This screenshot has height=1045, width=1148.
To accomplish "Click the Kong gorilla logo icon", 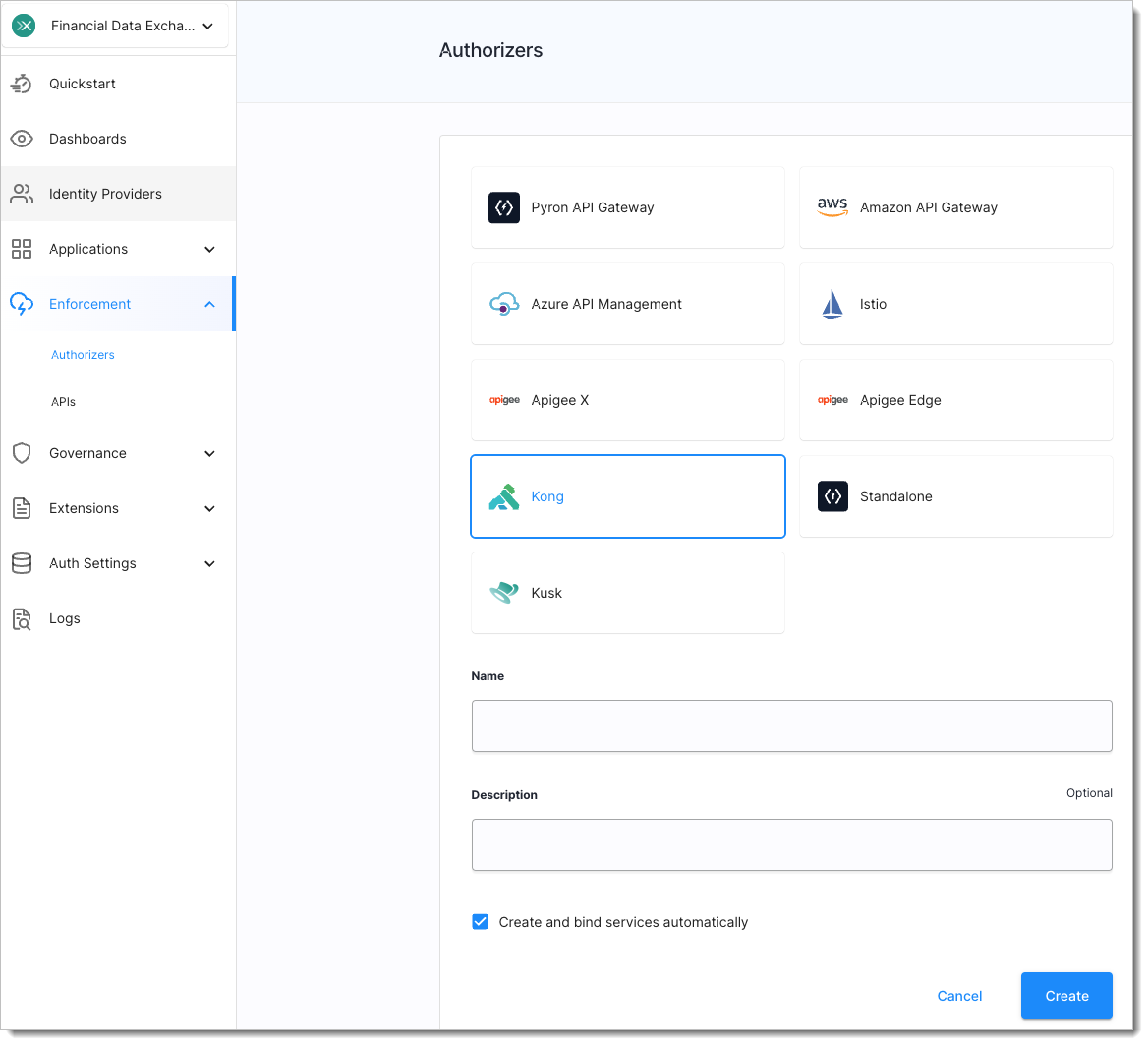I will pos(503,497).
